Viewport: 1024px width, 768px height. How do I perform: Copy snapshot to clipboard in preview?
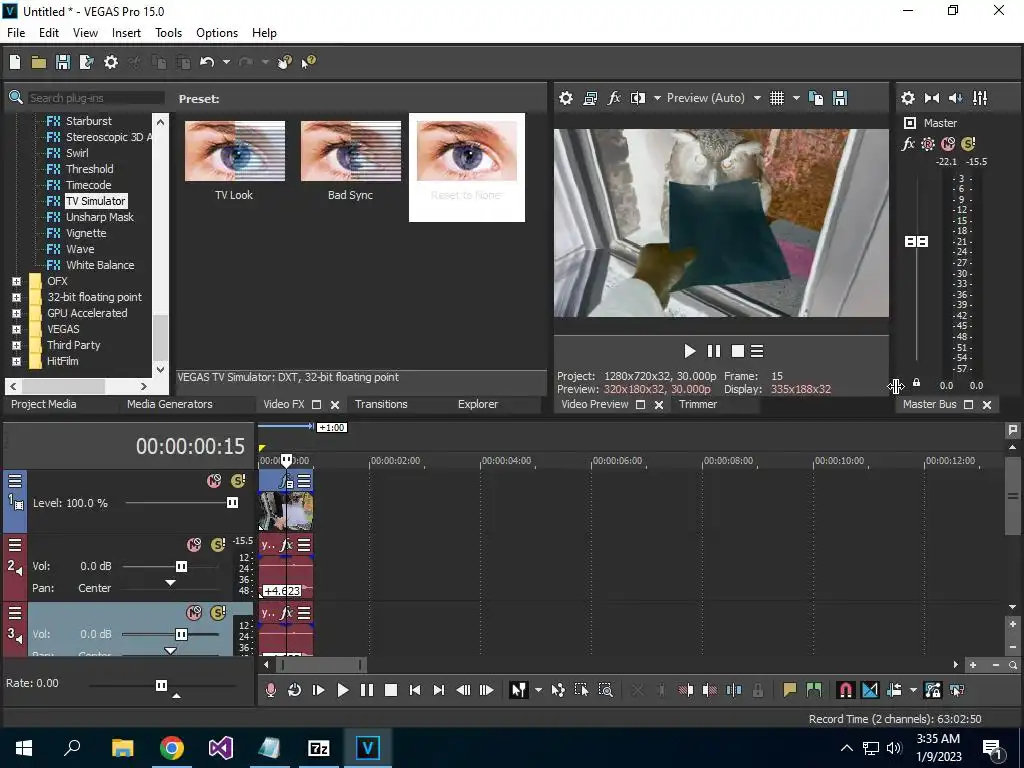tap(816, 98)
